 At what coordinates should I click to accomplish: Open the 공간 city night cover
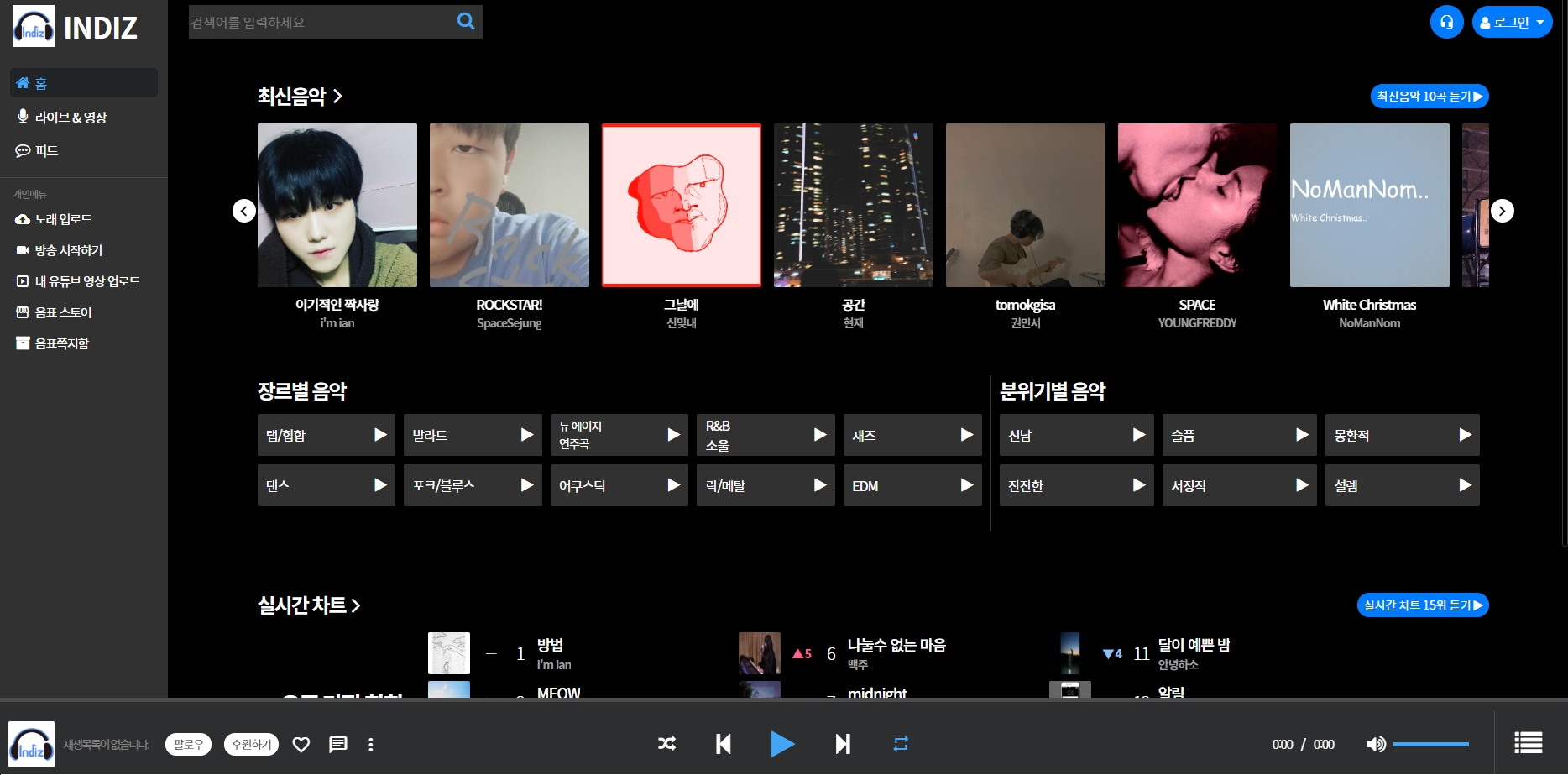tap(854, 206)
